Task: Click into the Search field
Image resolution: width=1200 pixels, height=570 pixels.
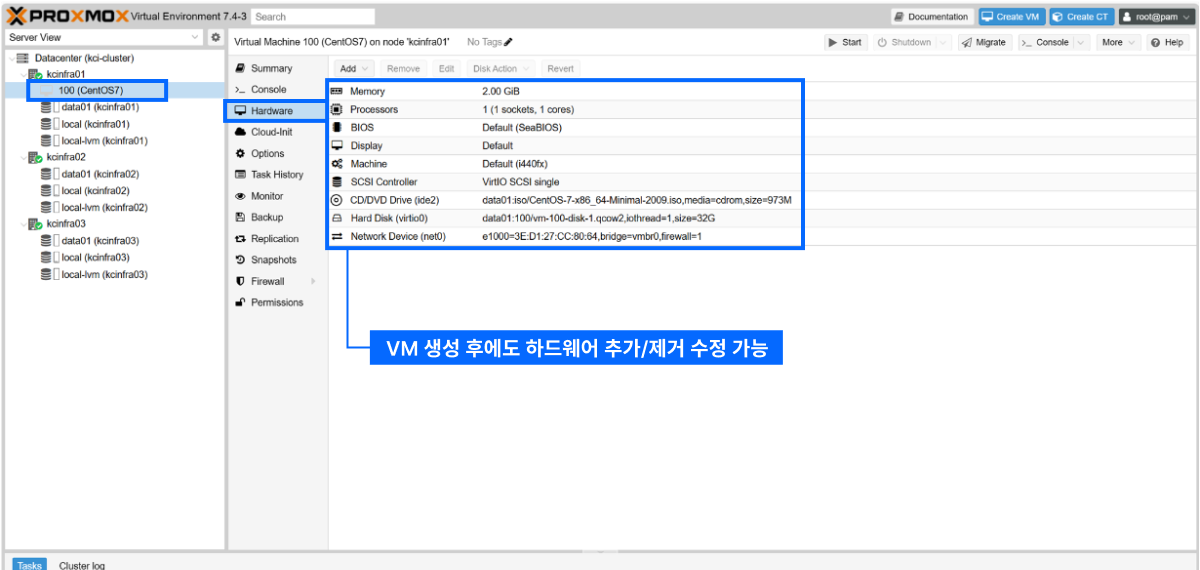Action: pyautogui.click(x=312, y=16)
